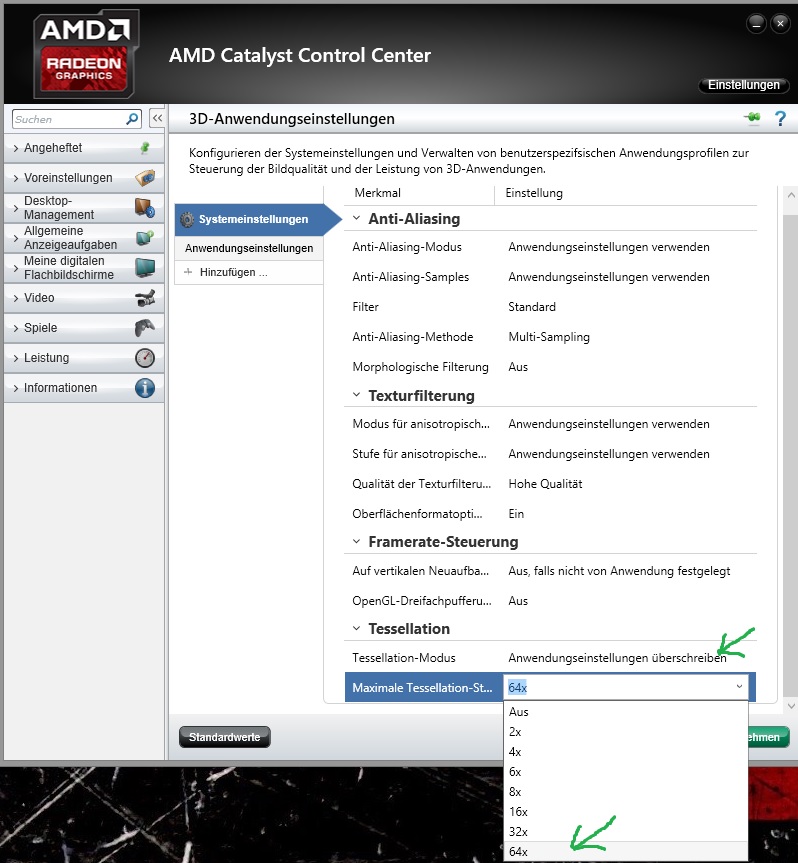
Task: Open the Spiele sidebar section
Action: click(x=84, y=327)
